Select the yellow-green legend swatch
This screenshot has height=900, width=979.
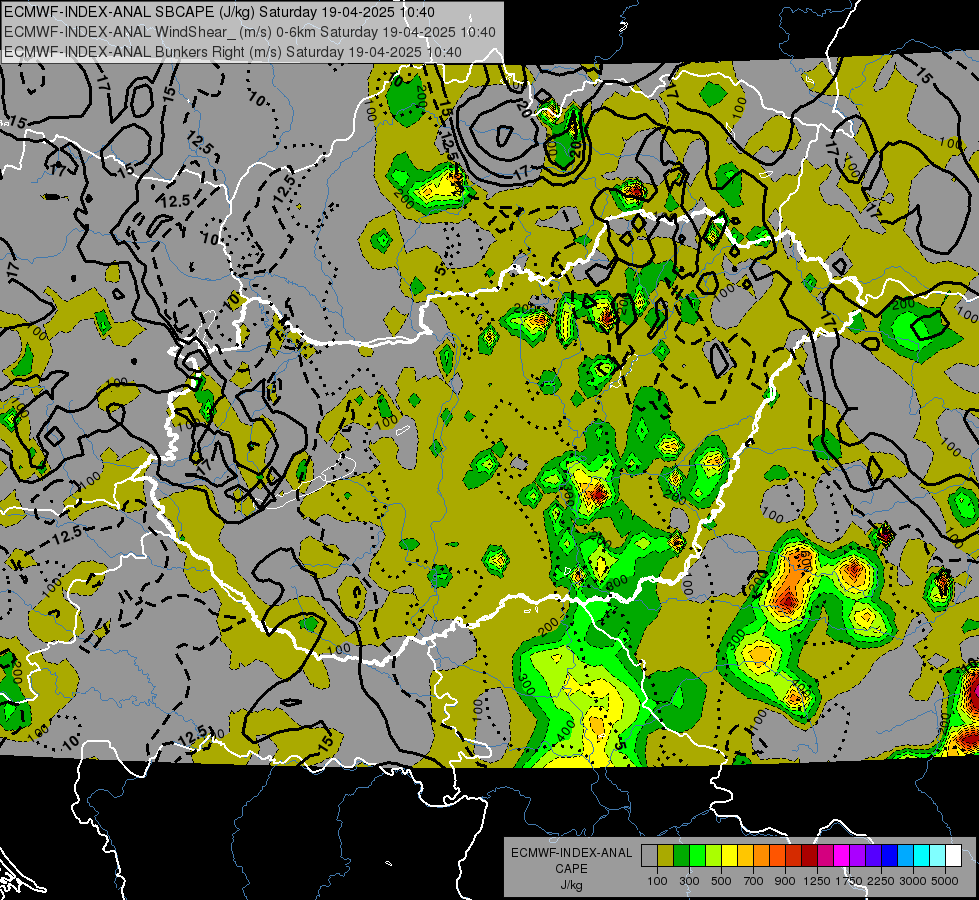(x=714, y=856)
